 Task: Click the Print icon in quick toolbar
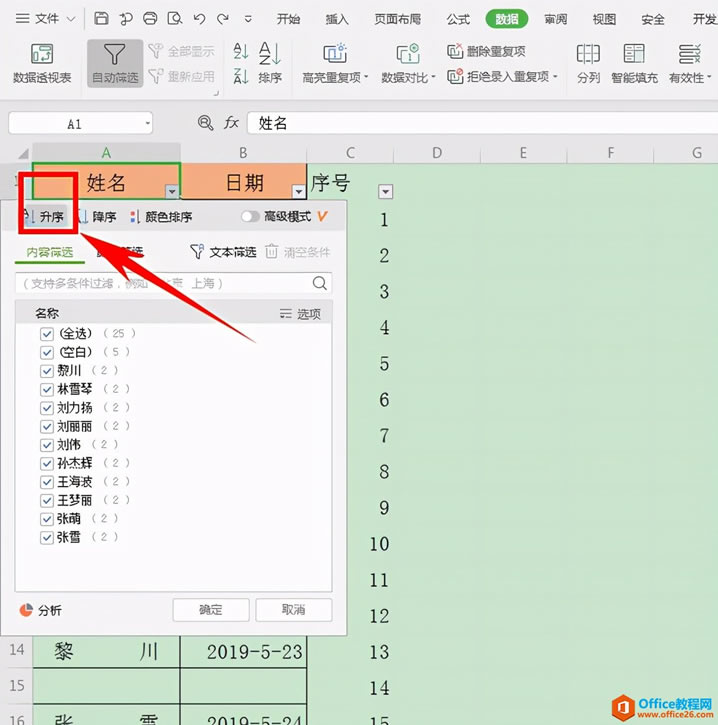click(x=150, y=18)
